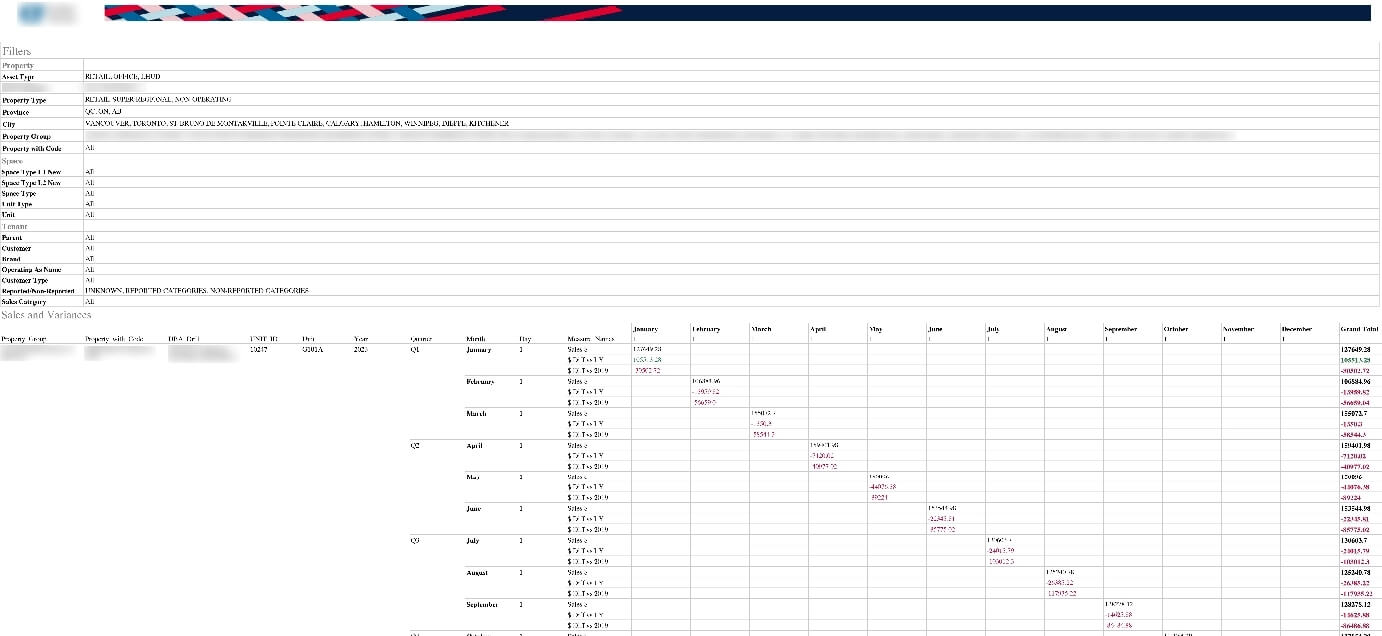The image size is (1382, 636).
Task: Click the Grand Total column header
Action: 1359,329
